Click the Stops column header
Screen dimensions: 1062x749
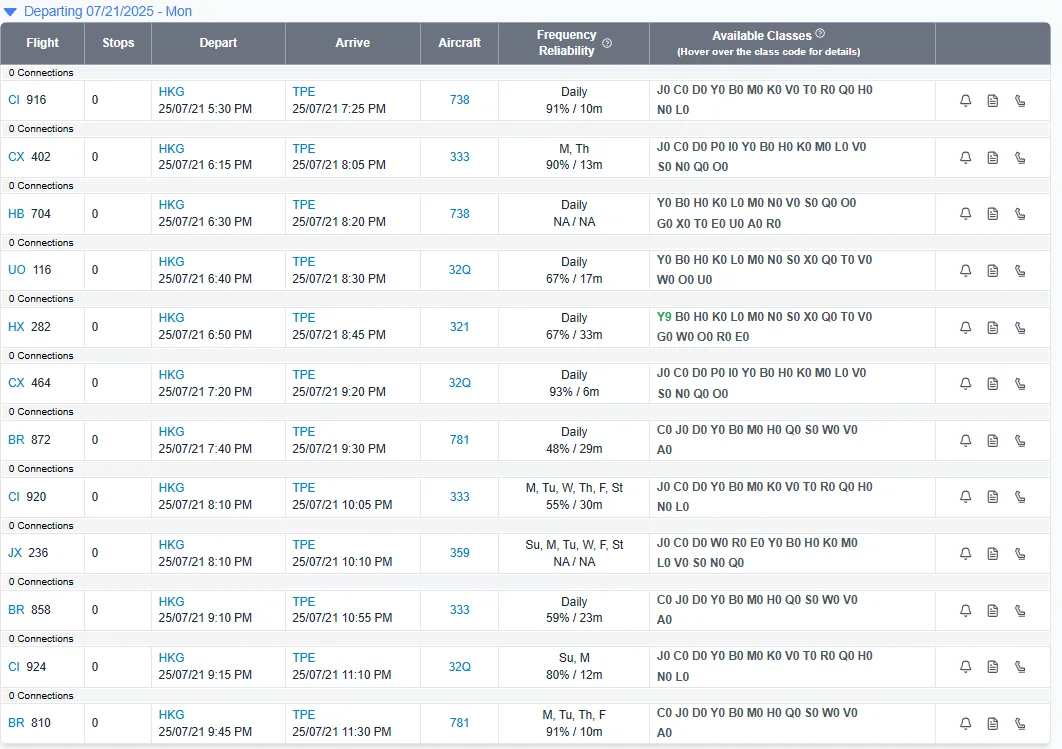[x=119, y=43]
